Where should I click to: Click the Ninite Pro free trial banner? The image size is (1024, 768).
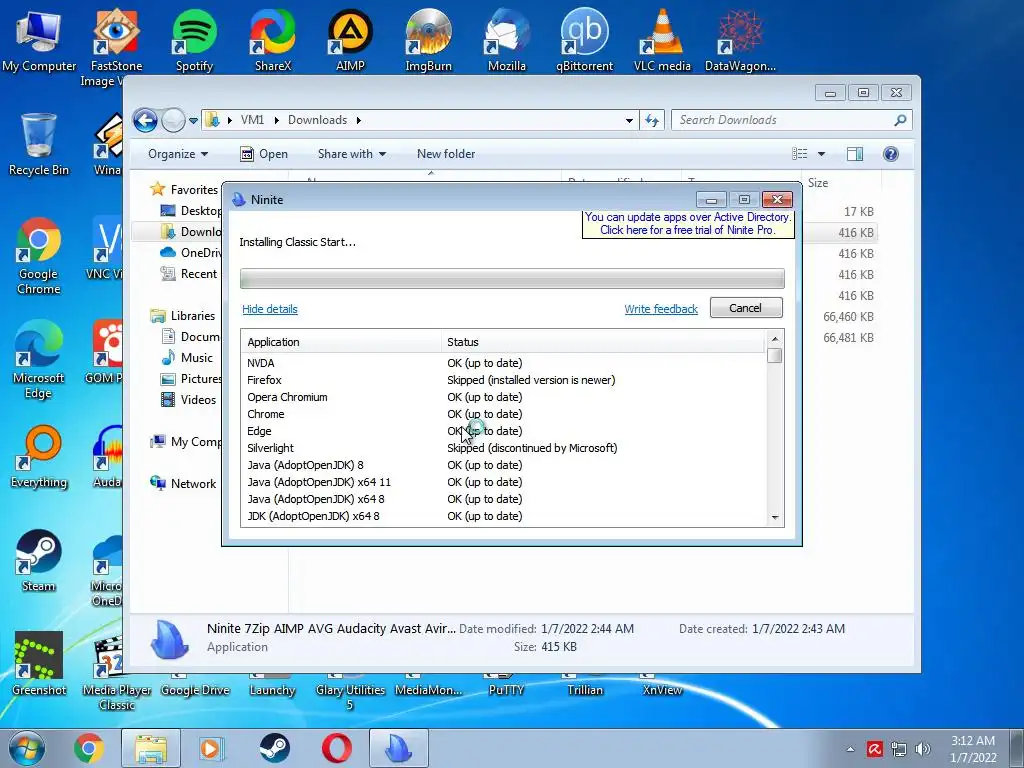click(x=688, y=224)
